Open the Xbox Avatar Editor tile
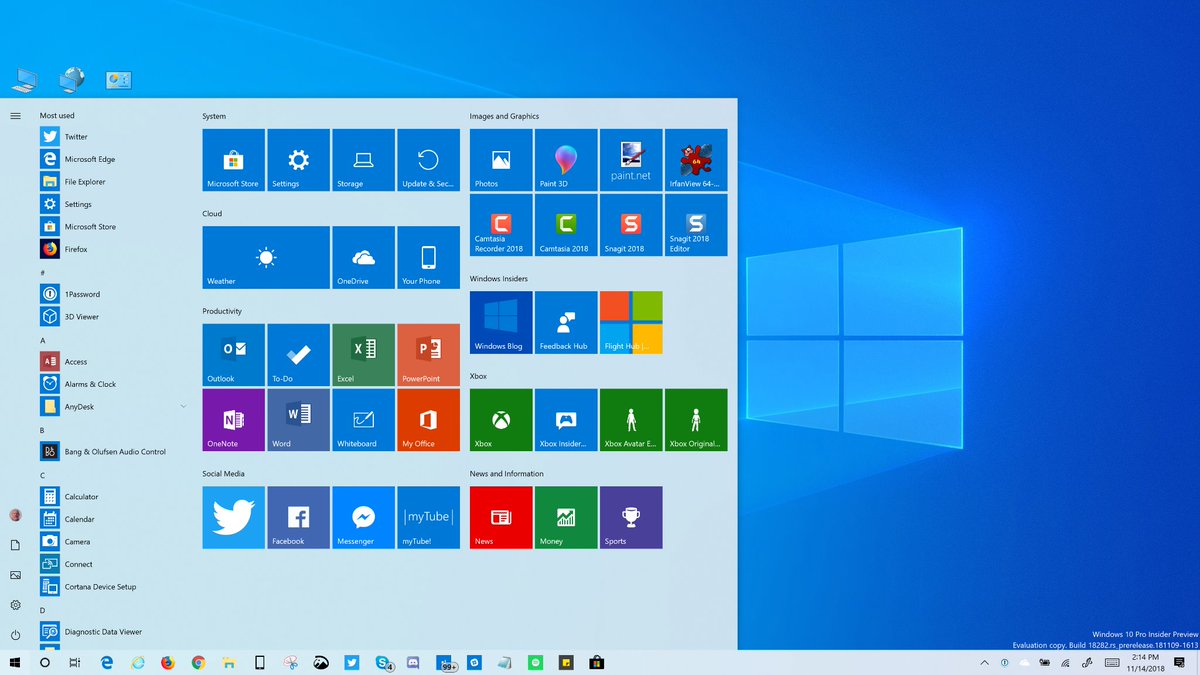 point(631,420)
